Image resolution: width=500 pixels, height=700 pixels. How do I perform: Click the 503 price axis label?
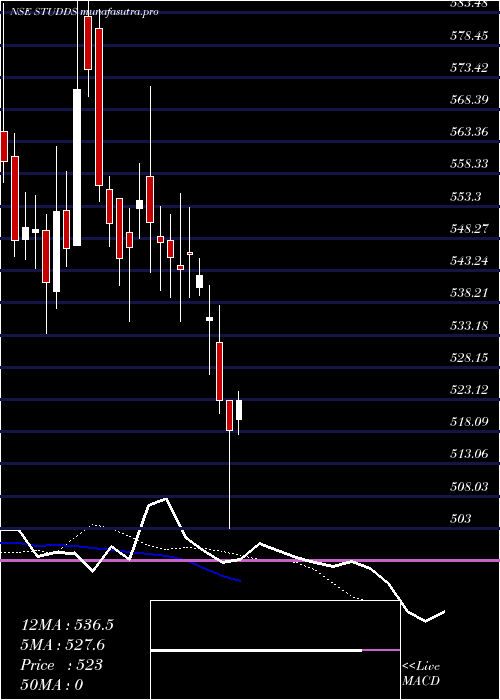tap(461, 519)
